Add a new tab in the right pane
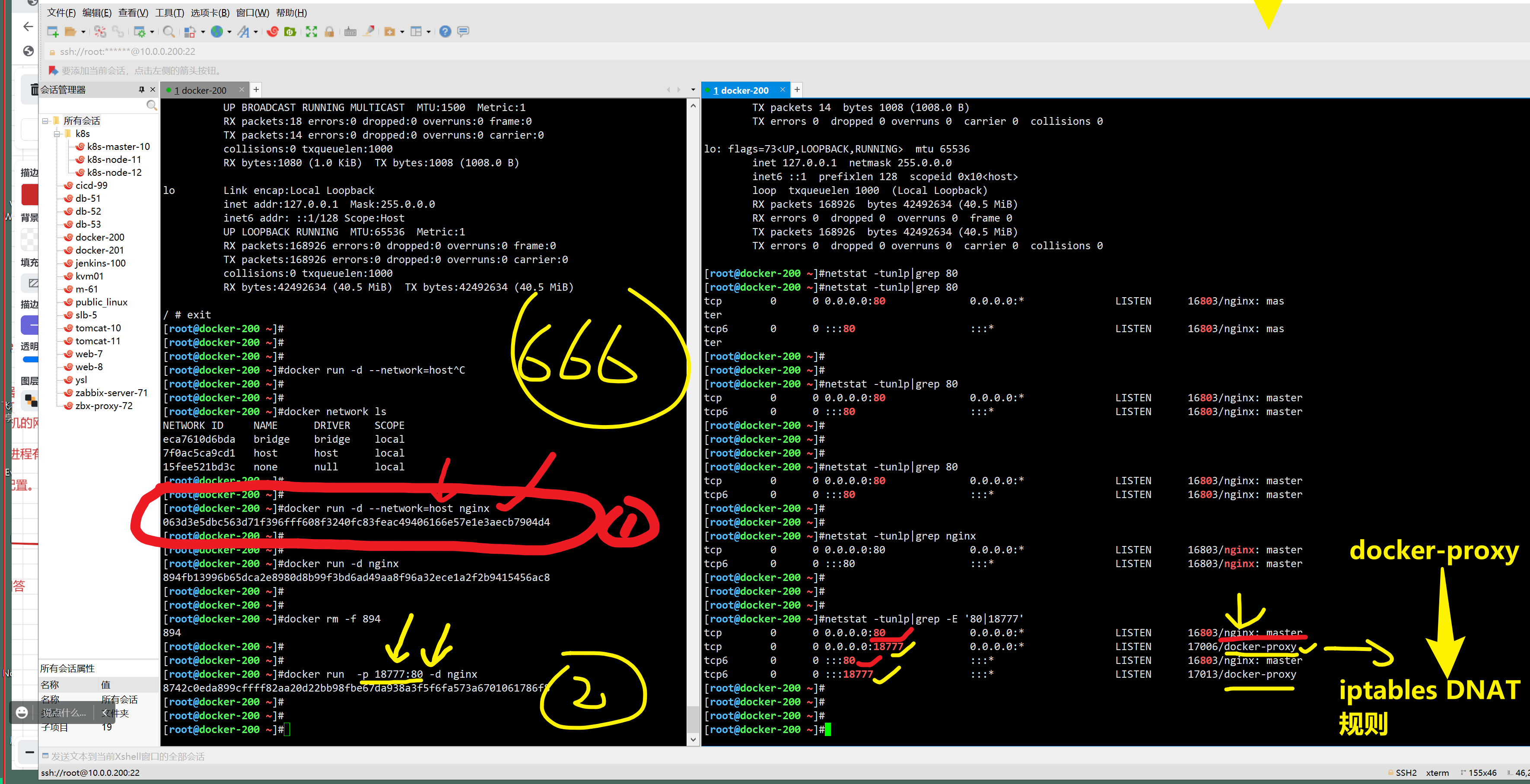The image size is (1530, 784). pyautogui.click(x=797, y=90)
